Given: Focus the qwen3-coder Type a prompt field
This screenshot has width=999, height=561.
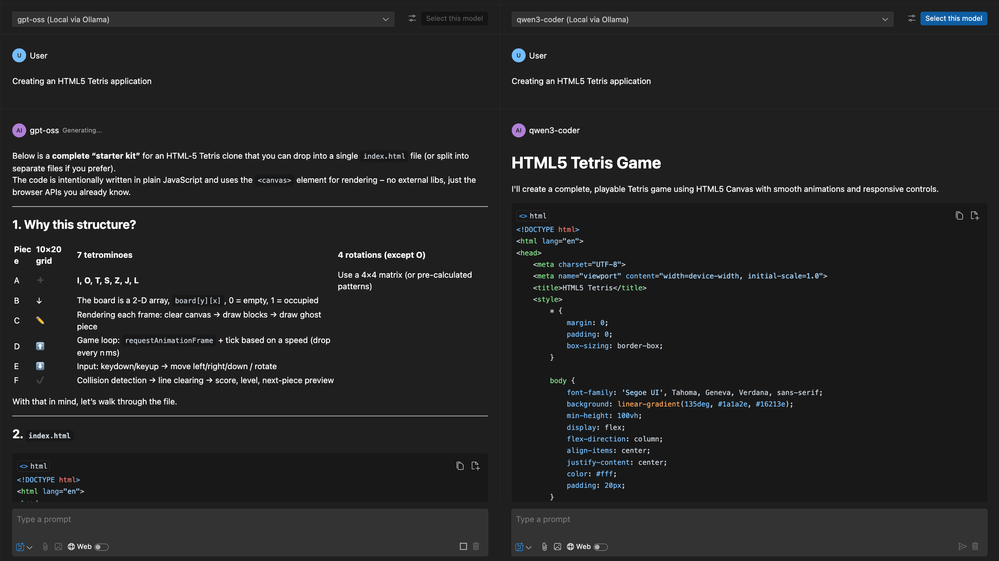Looking at the screenshot, I should [x=749, y=520].
